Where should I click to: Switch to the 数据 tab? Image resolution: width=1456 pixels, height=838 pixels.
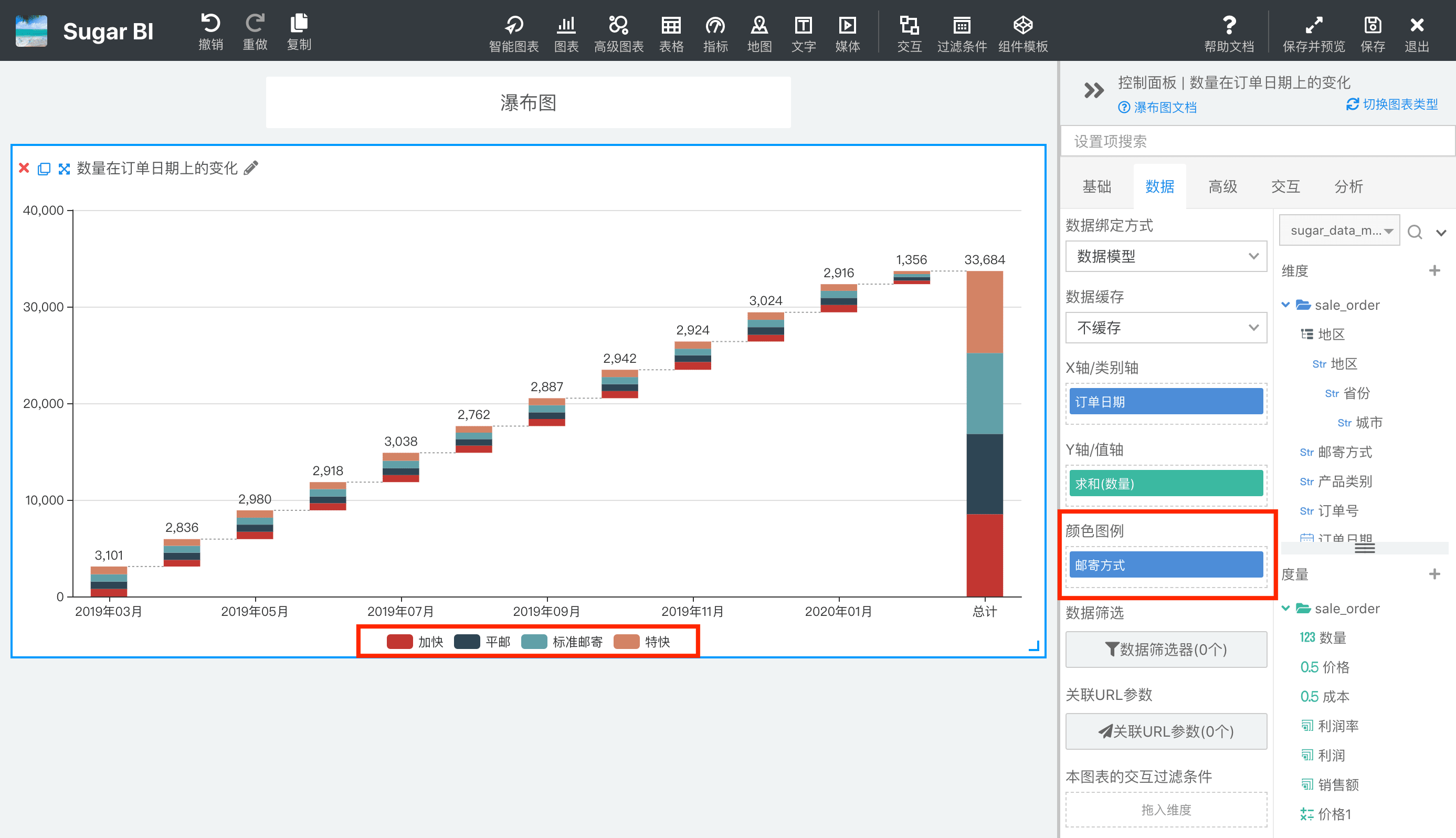pyautogui.click(x=1159, y=186)
